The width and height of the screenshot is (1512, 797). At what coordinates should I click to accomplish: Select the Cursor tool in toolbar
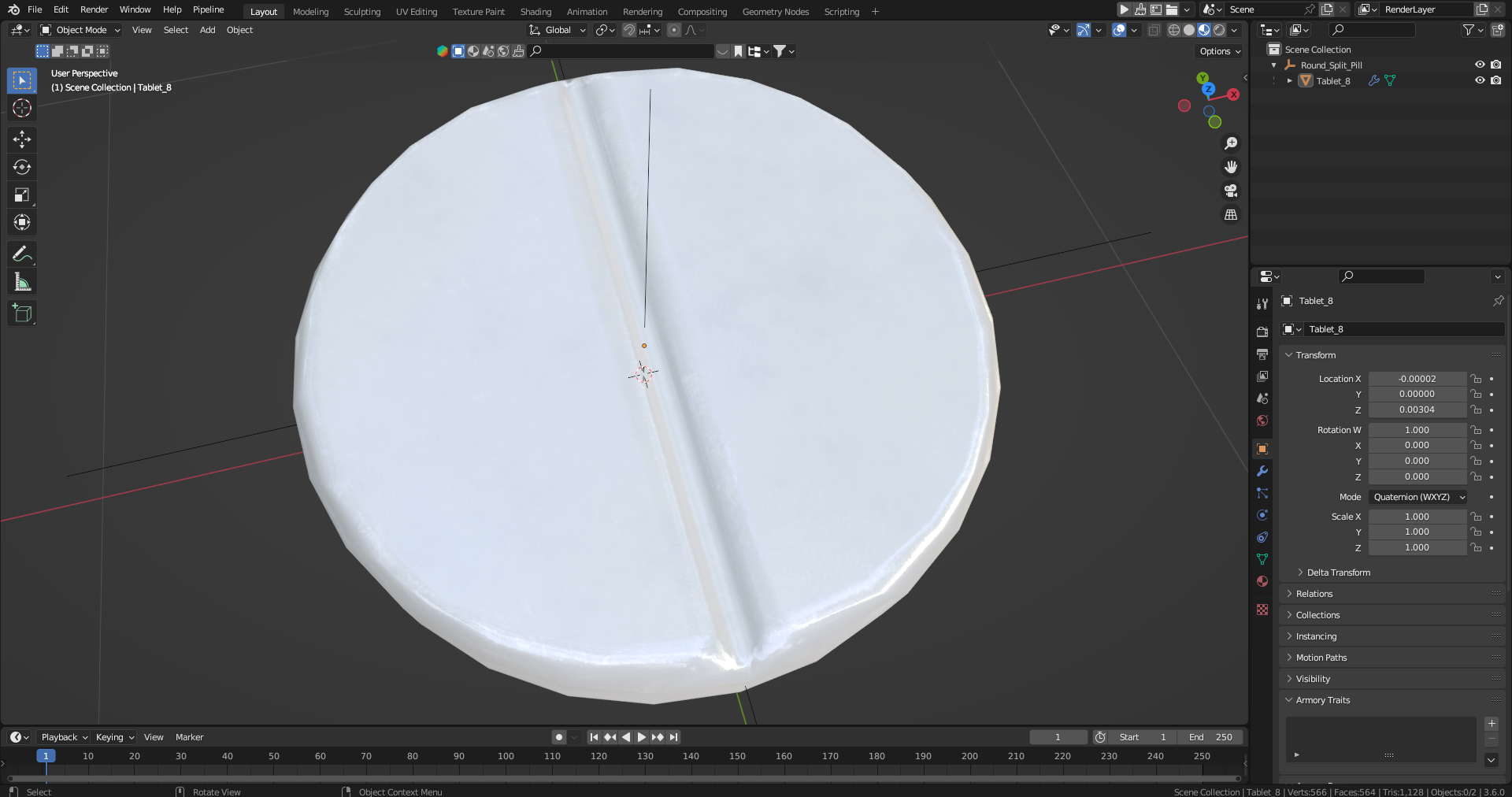(22, 108)
